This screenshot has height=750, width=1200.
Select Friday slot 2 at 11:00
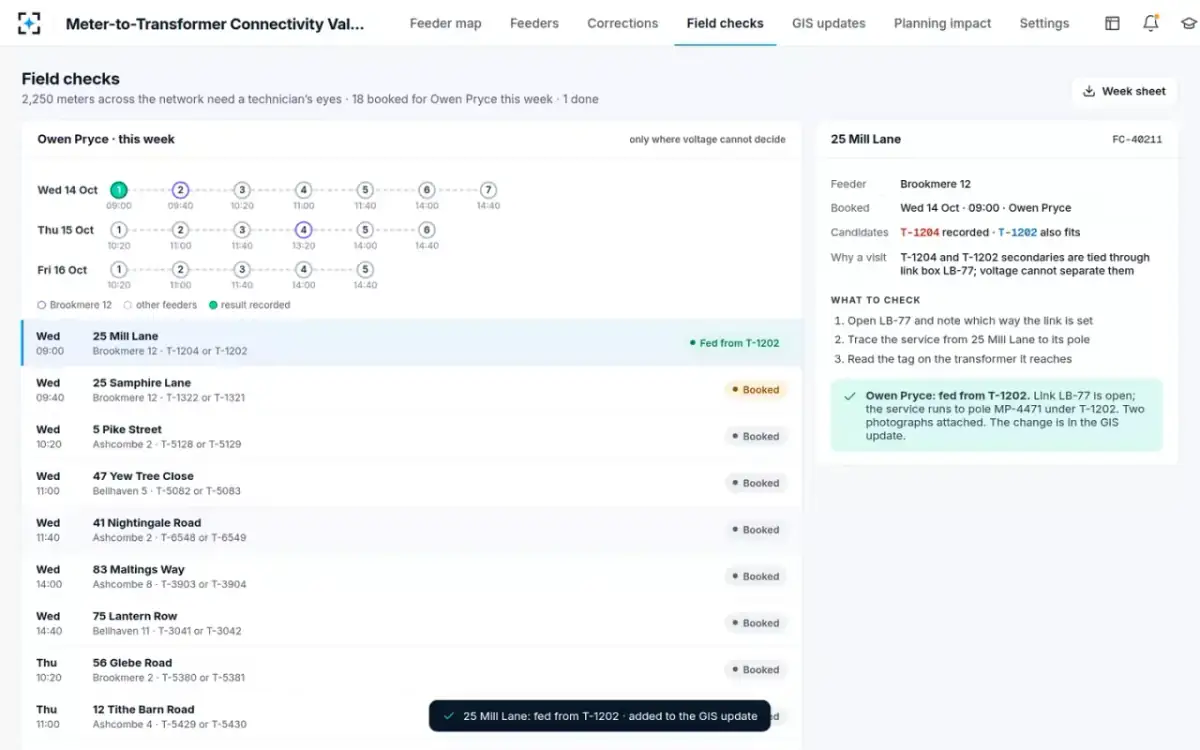(x=180, y=270)
